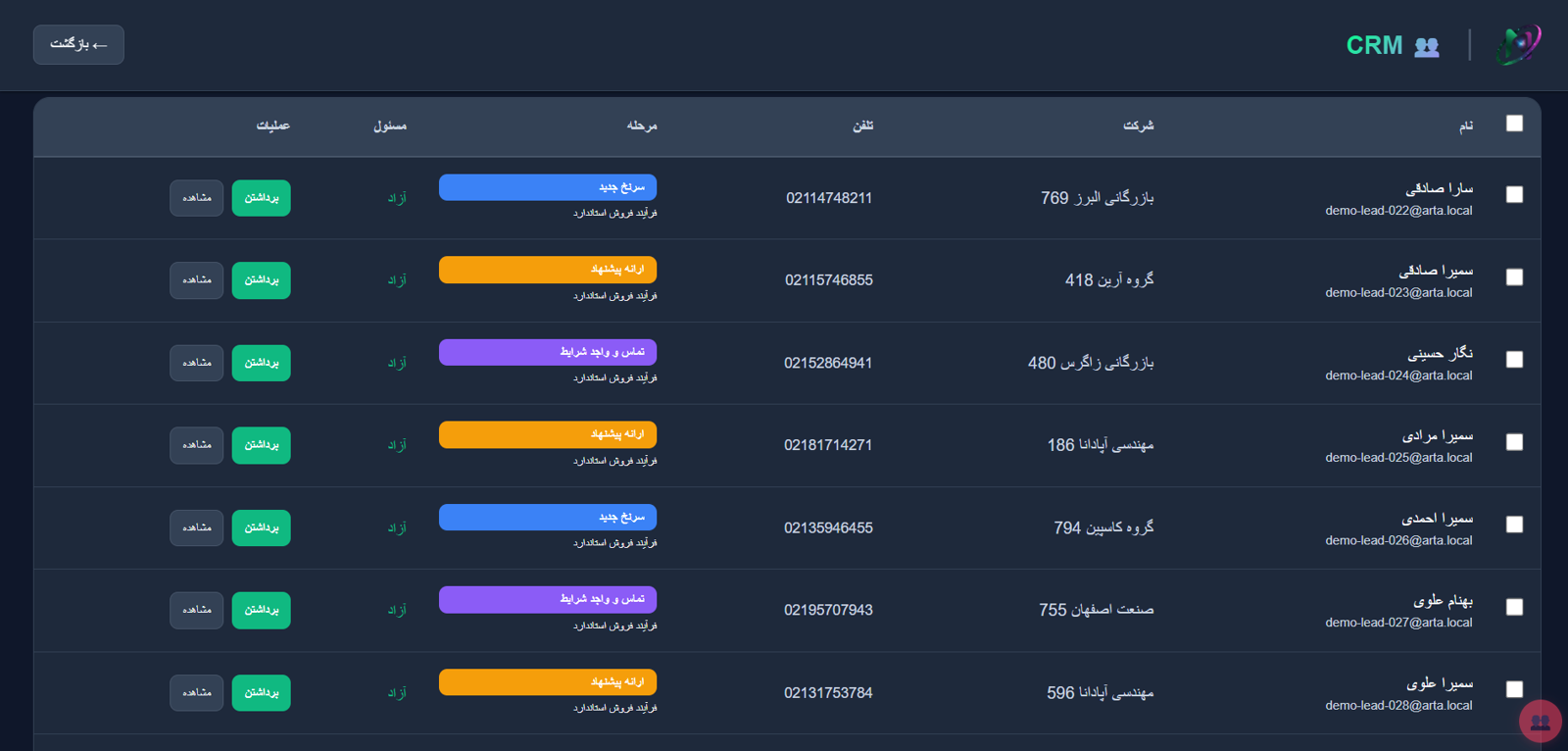Claim بهنام علوی using the برداشتن button
This screenshot has height=751, width=1568.
tap(261, 610)
